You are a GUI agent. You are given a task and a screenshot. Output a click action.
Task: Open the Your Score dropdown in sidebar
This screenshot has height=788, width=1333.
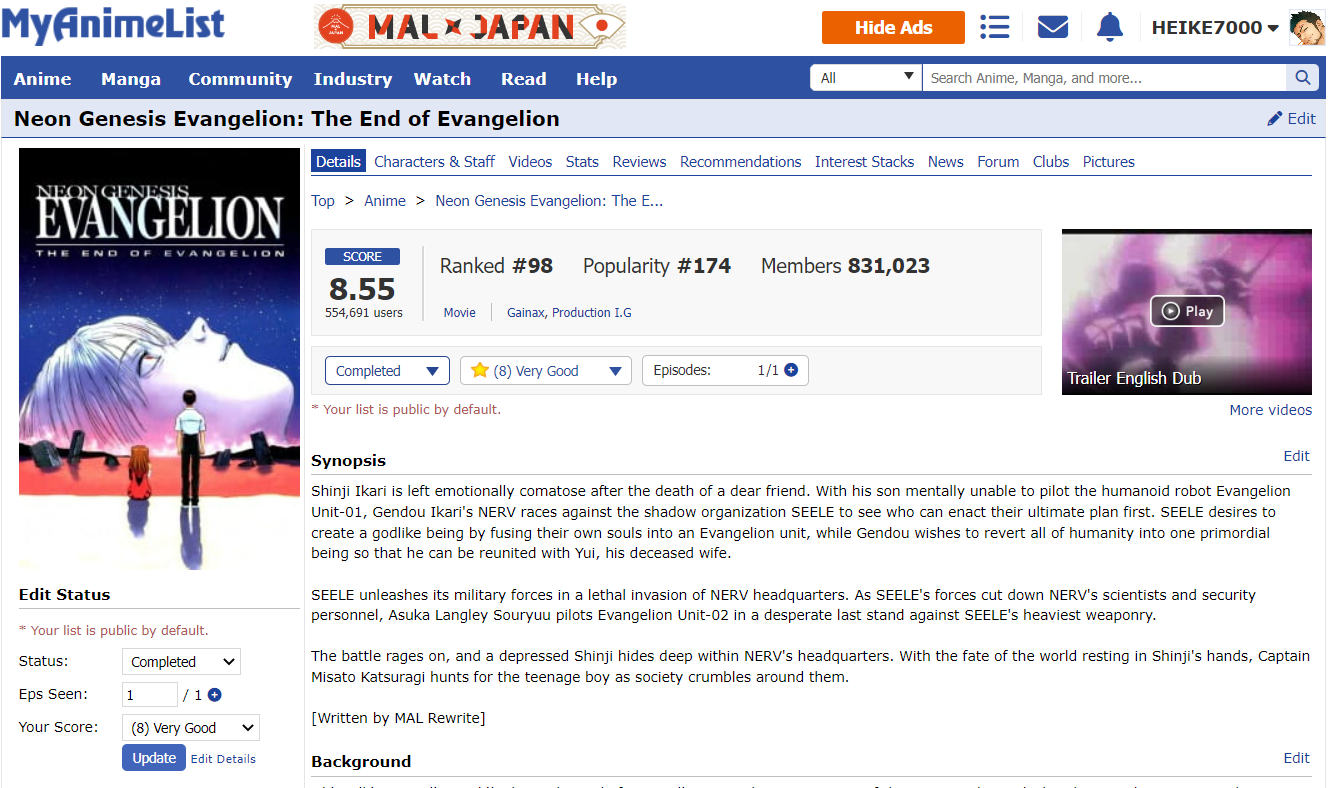[x=190, y=728]
